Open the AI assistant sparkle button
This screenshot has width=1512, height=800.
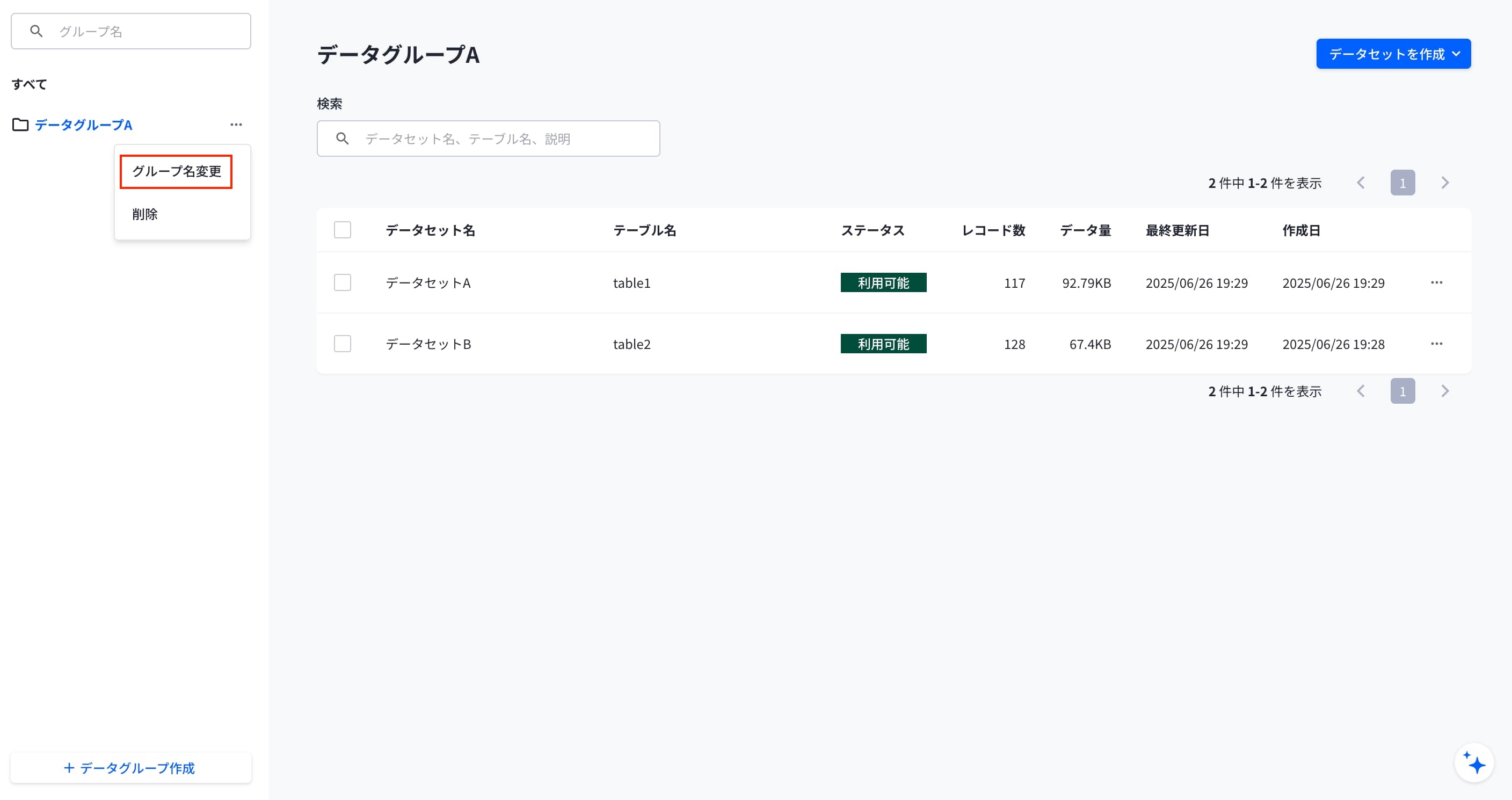pos(1474,763)
